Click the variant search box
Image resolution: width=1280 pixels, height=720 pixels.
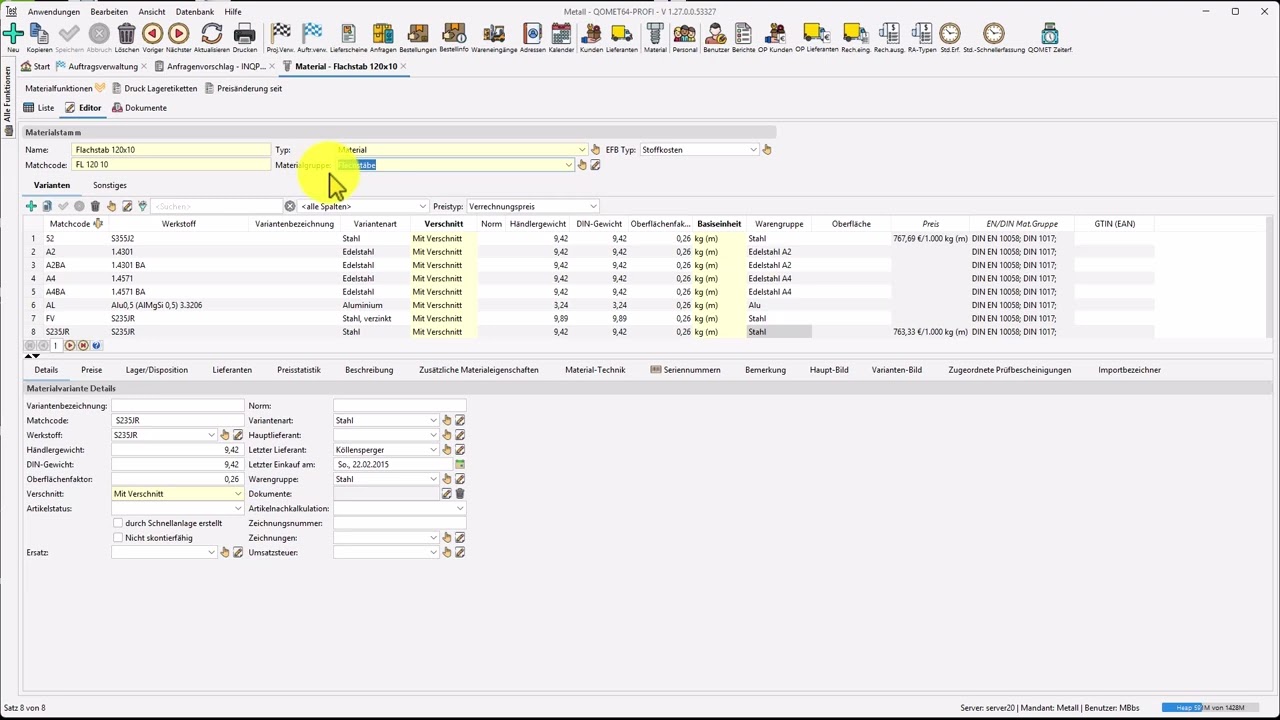[x=217, y=206]
